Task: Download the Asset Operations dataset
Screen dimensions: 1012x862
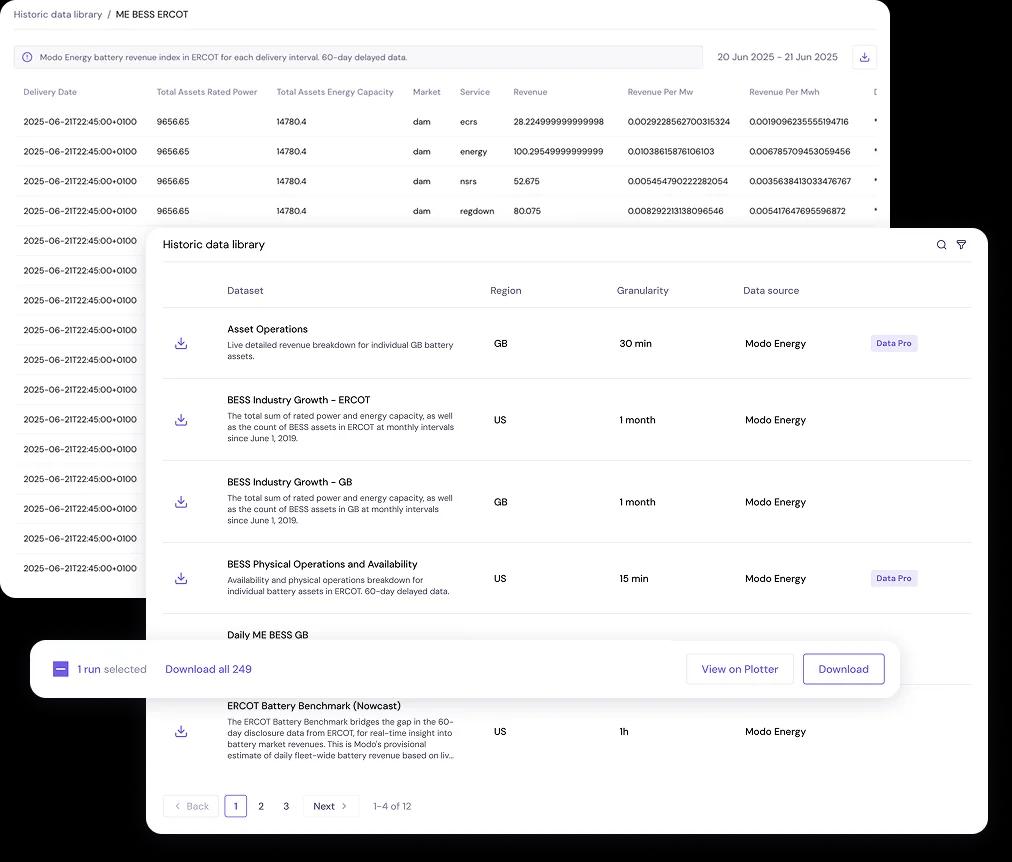Action: [181, 343]
